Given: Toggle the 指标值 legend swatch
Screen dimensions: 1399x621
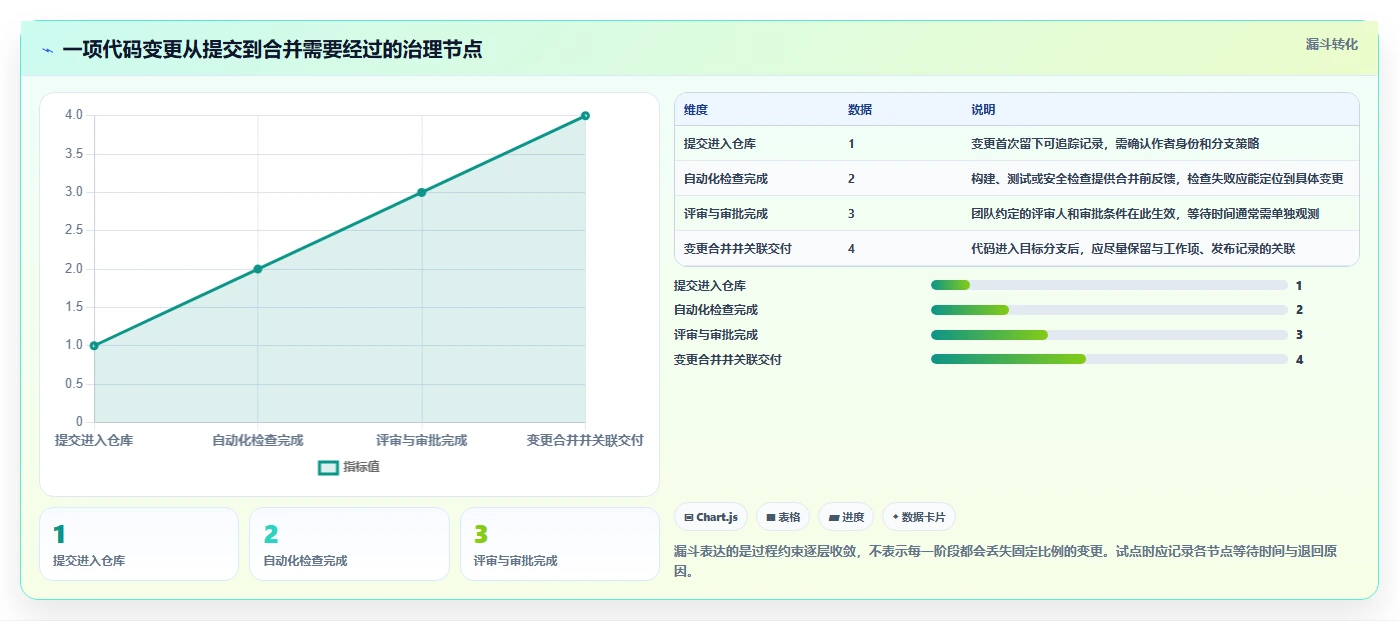Looking at the screenshot, I should click(328, 467).
